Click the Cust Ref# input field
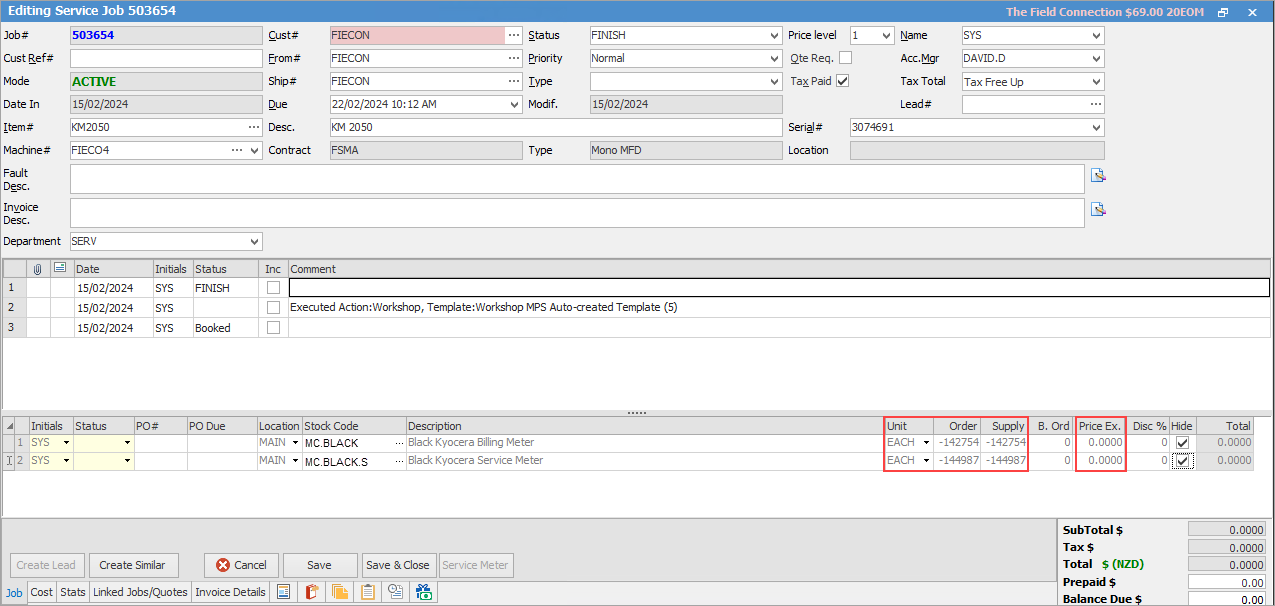Screen dimensions: 1275x606 point(165,58)
